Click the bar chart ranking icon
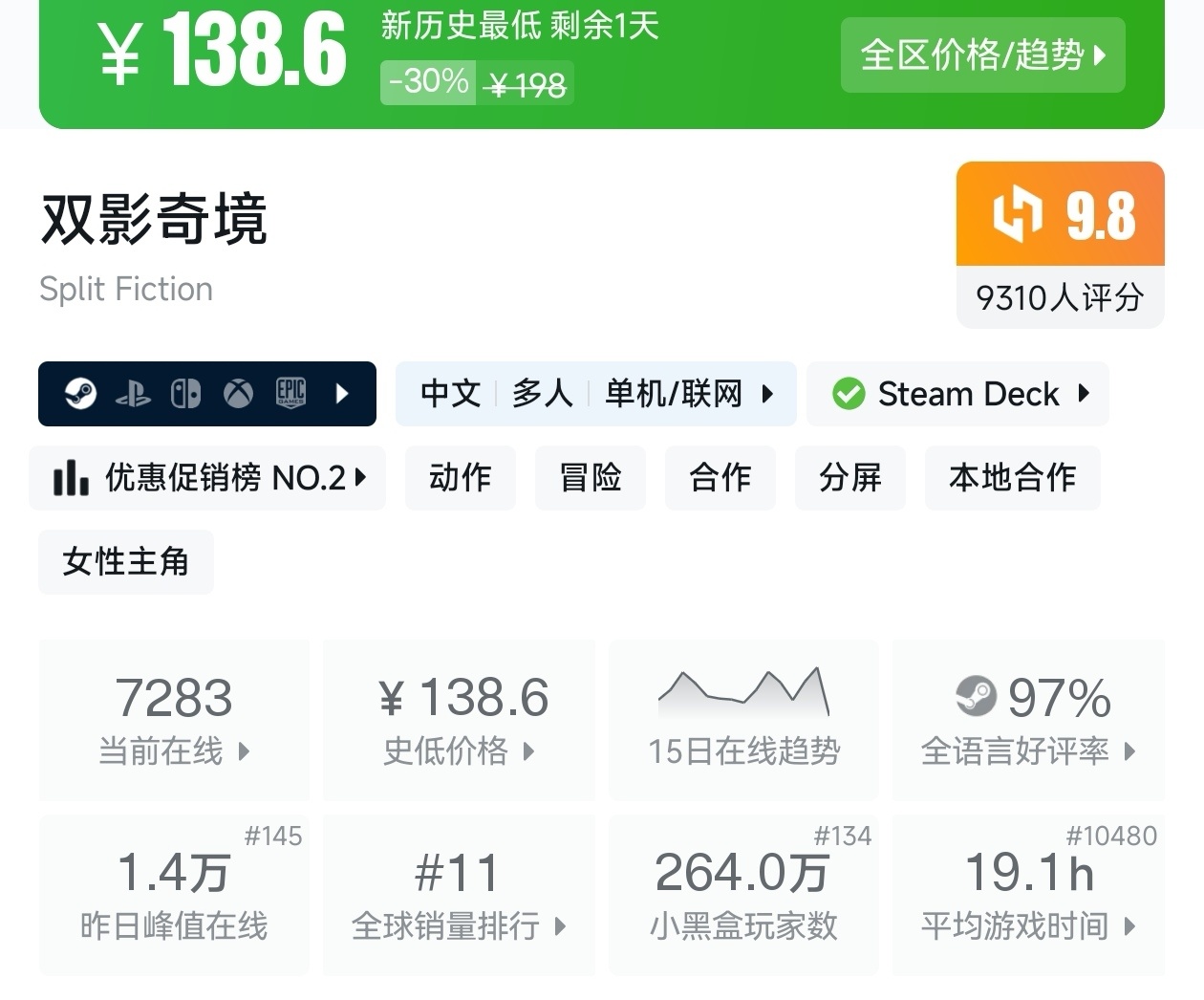 pos(71,477)
